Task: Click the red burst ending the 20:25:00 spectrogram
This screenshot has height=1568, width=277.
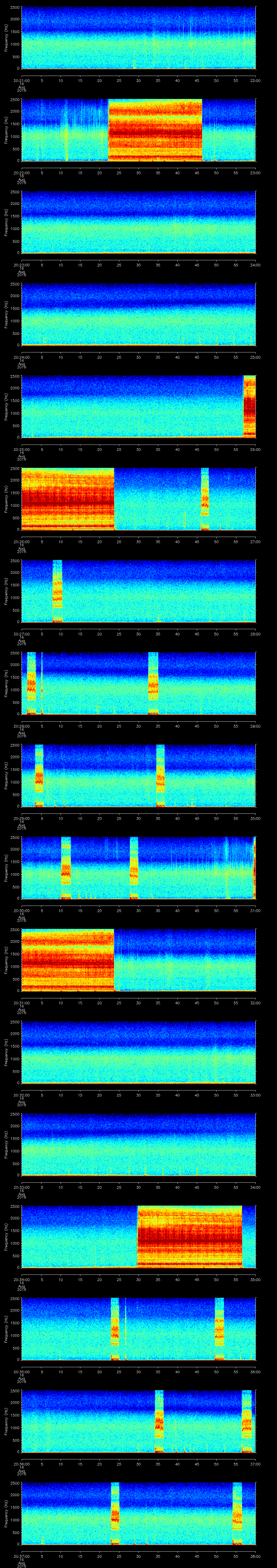Action: pyautogui.click(x=249, y=406)
